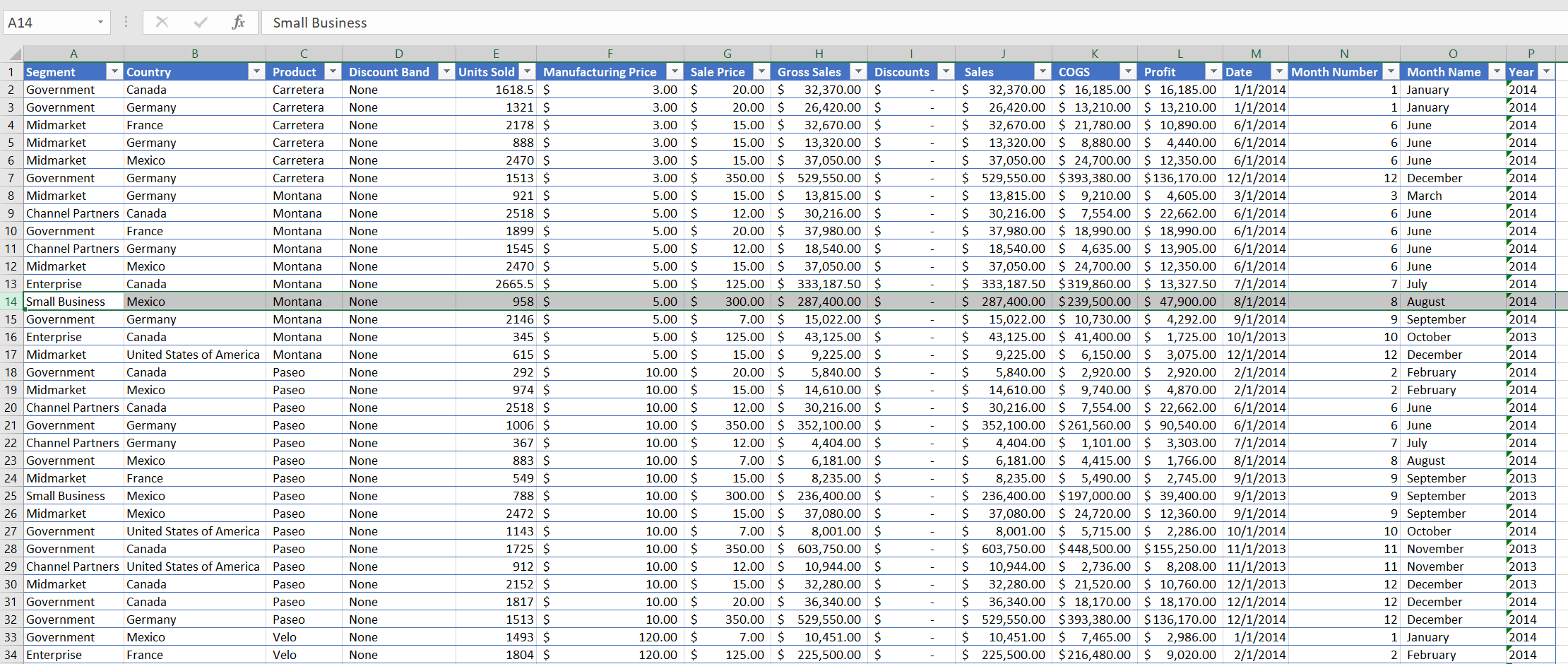The height and width of the screenshot is (664, 1568).
Task: Open the Profit filter dropdown
Action: click(1213, 71)
